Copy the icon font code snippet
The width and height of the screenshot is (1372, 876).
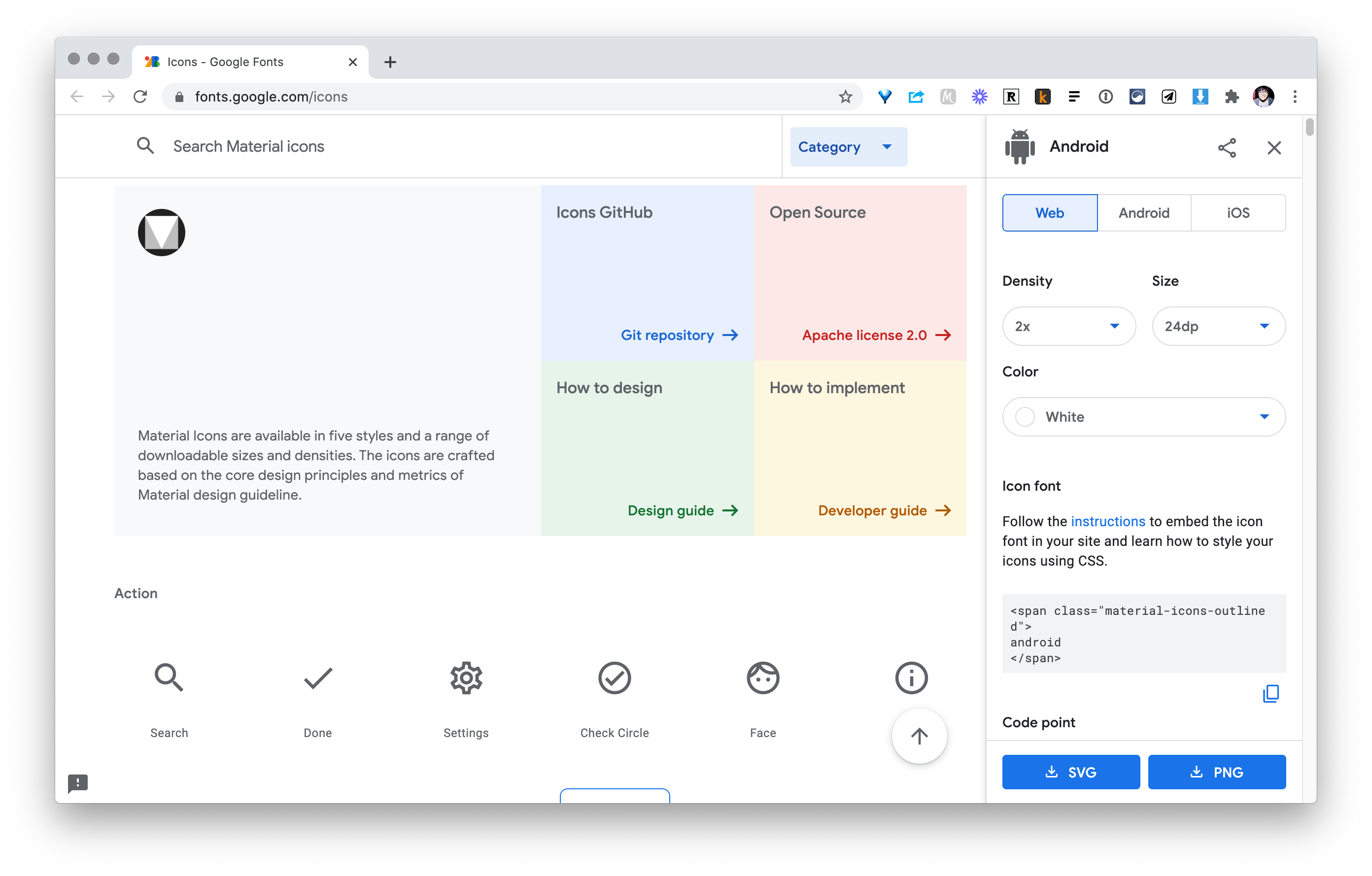point(1270,694)
